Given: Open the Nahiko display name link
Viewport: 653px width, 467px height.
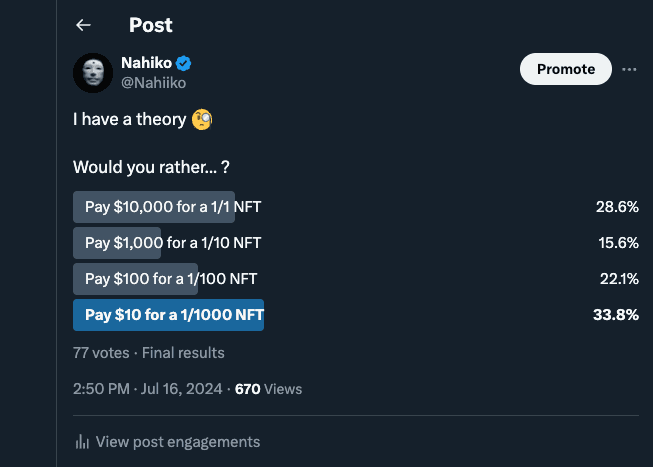Looking at the screenshot, I should coord(146,63).
